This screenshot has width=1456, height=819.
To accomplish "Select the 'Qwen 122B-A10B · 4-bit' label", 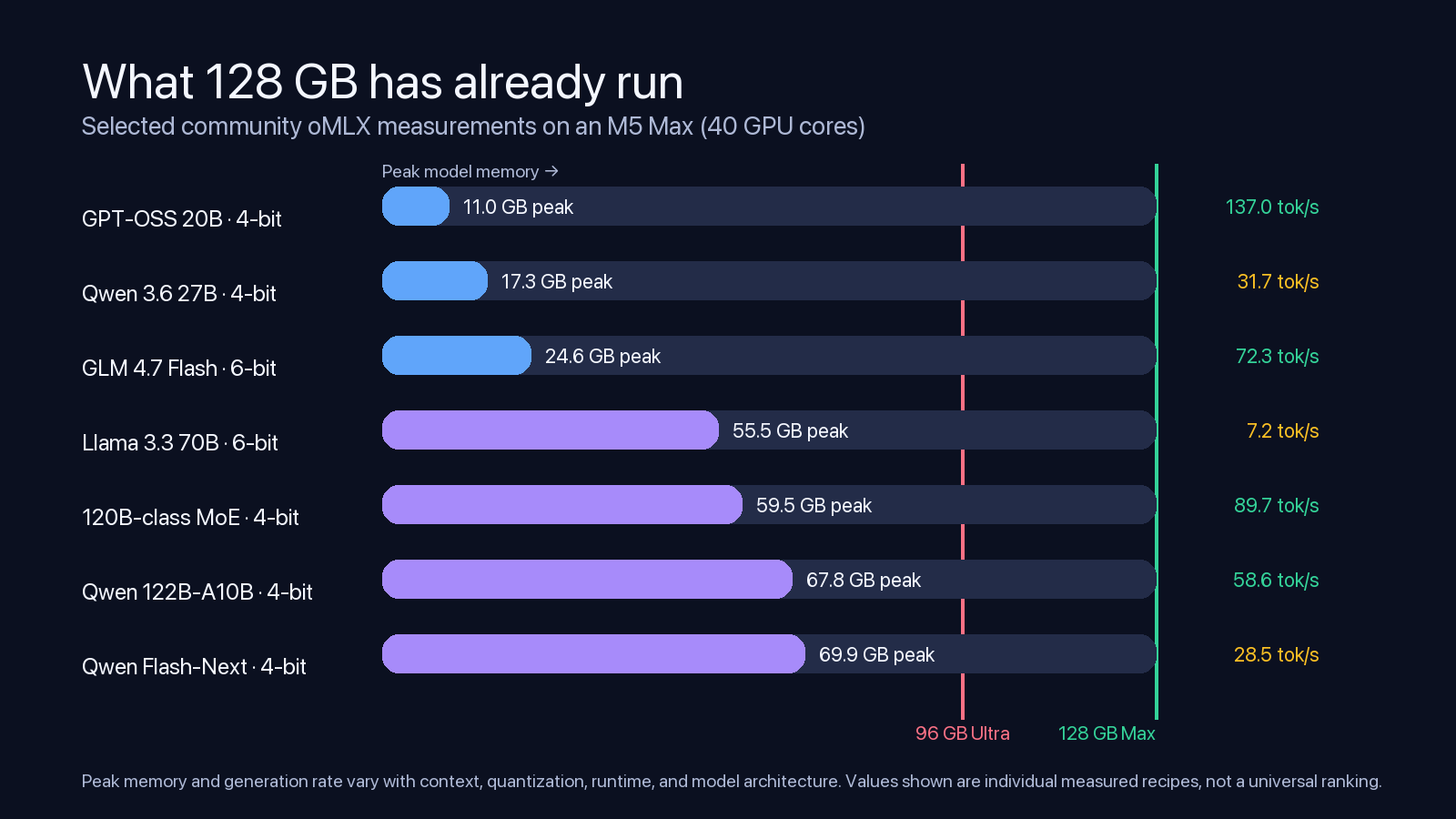I will [x=197, y=592].
